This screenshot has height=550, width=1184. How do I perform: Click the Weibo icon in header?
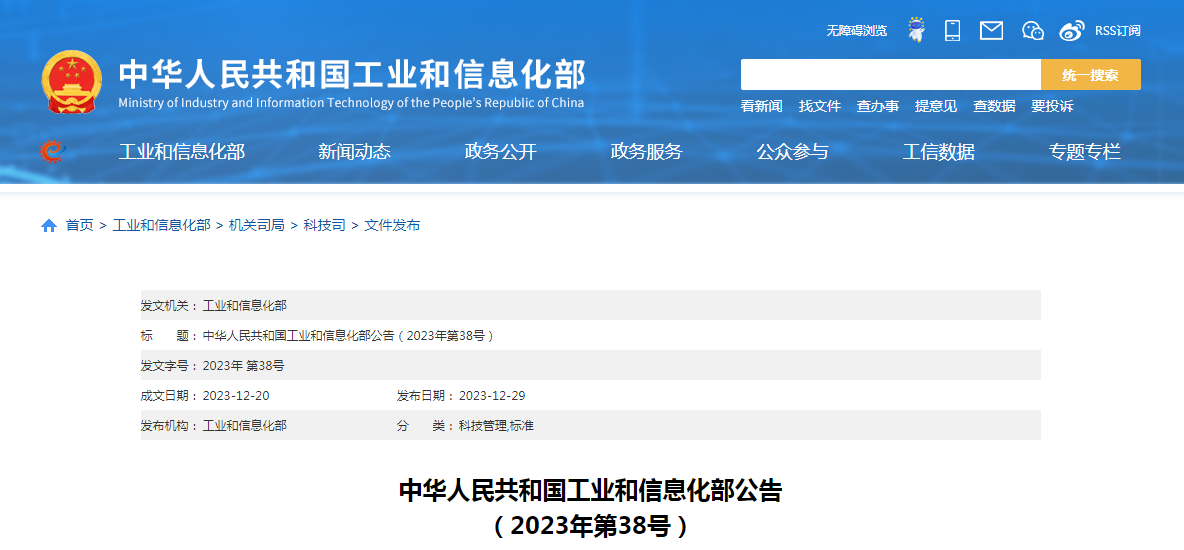[1072, 30]
